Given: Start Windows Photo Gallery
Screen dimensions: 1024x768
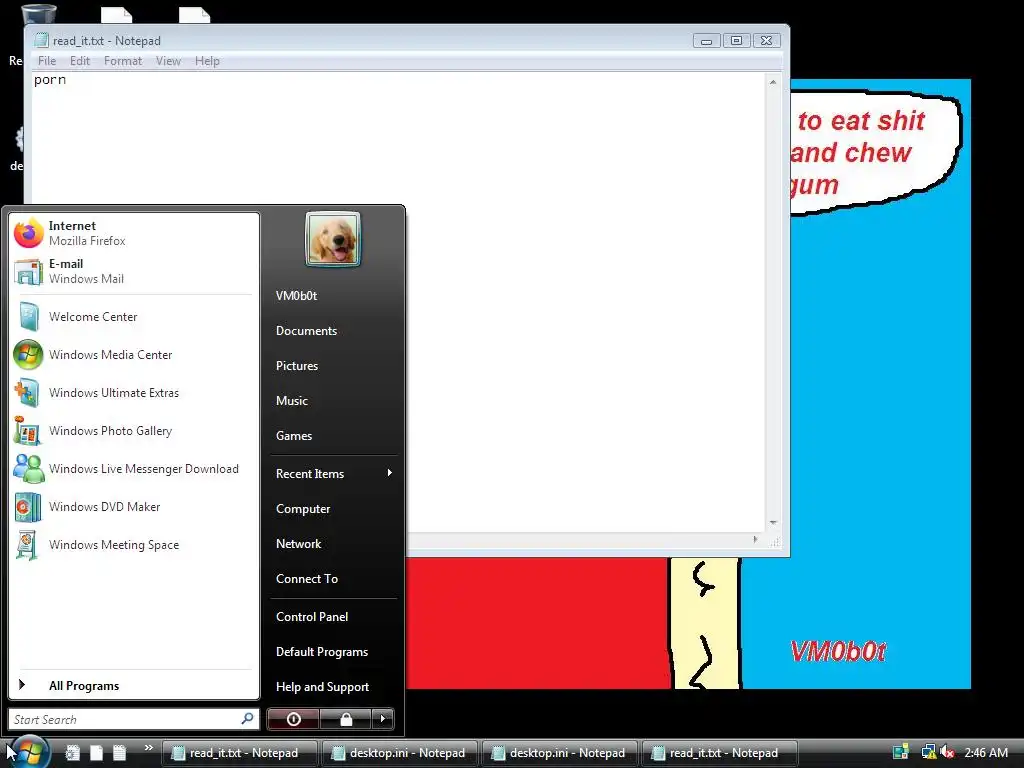Looking at the screenshot, I should 133,430.
